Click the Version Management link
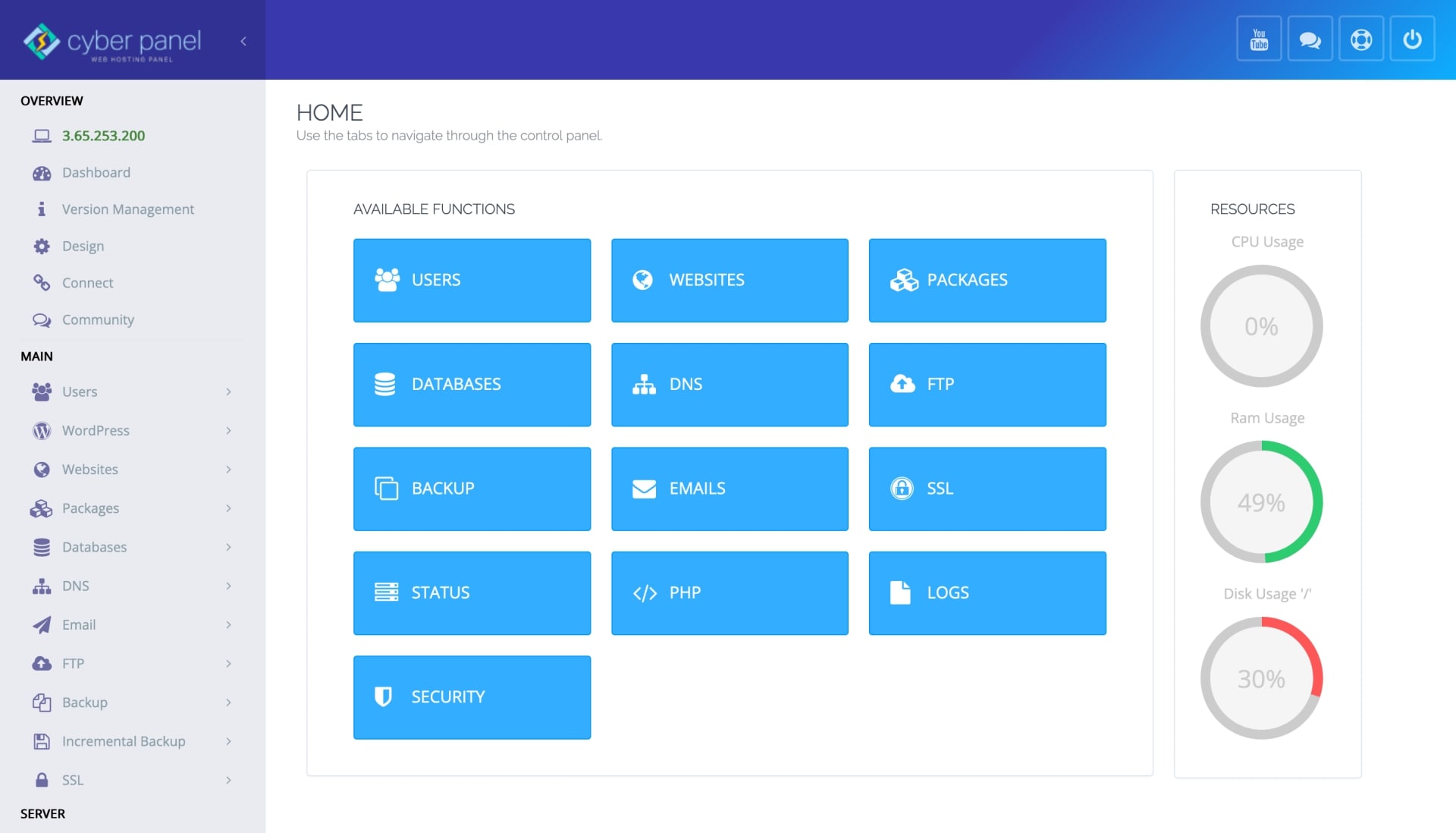 pos(128,209)
